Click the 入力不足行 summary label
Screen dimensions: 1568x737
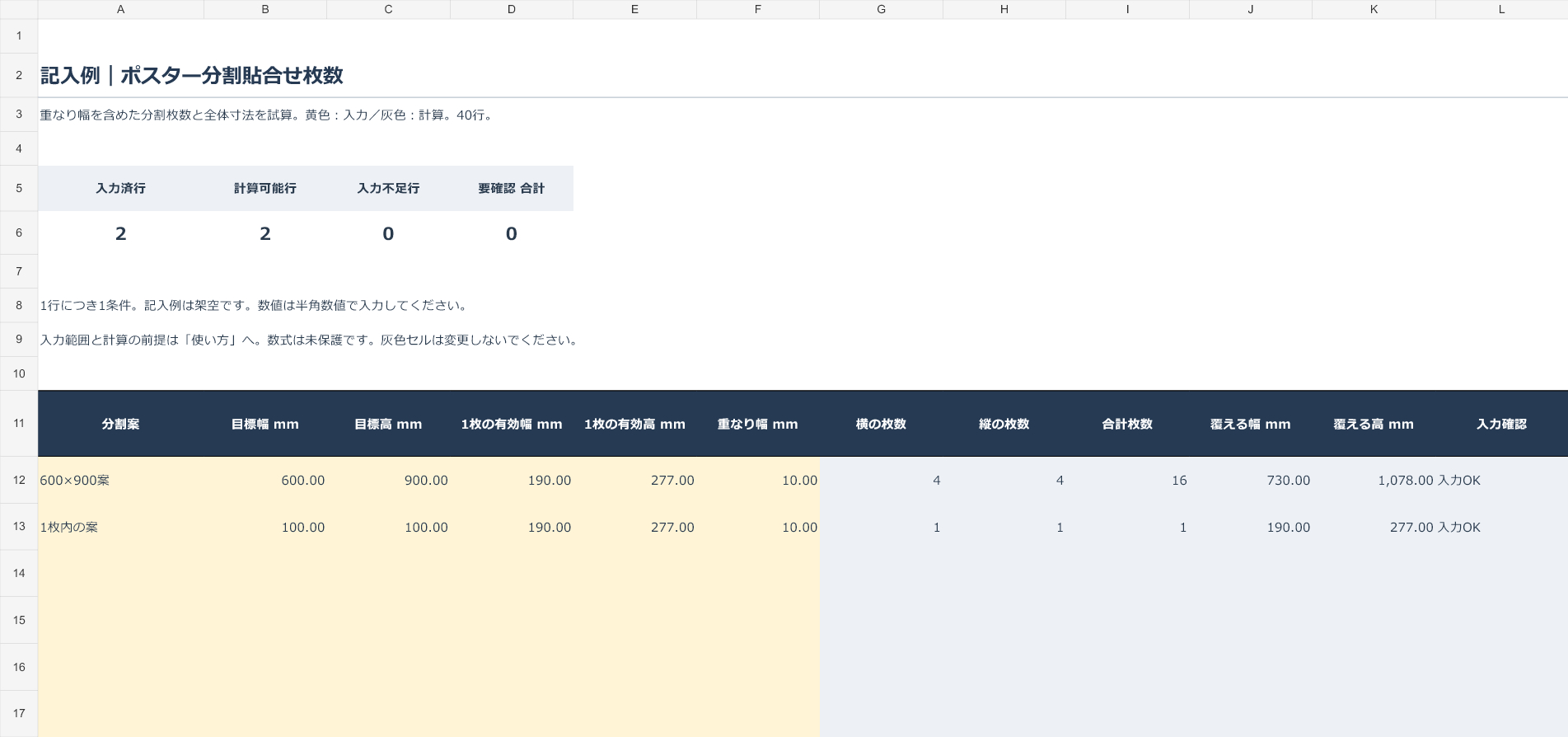388,188
